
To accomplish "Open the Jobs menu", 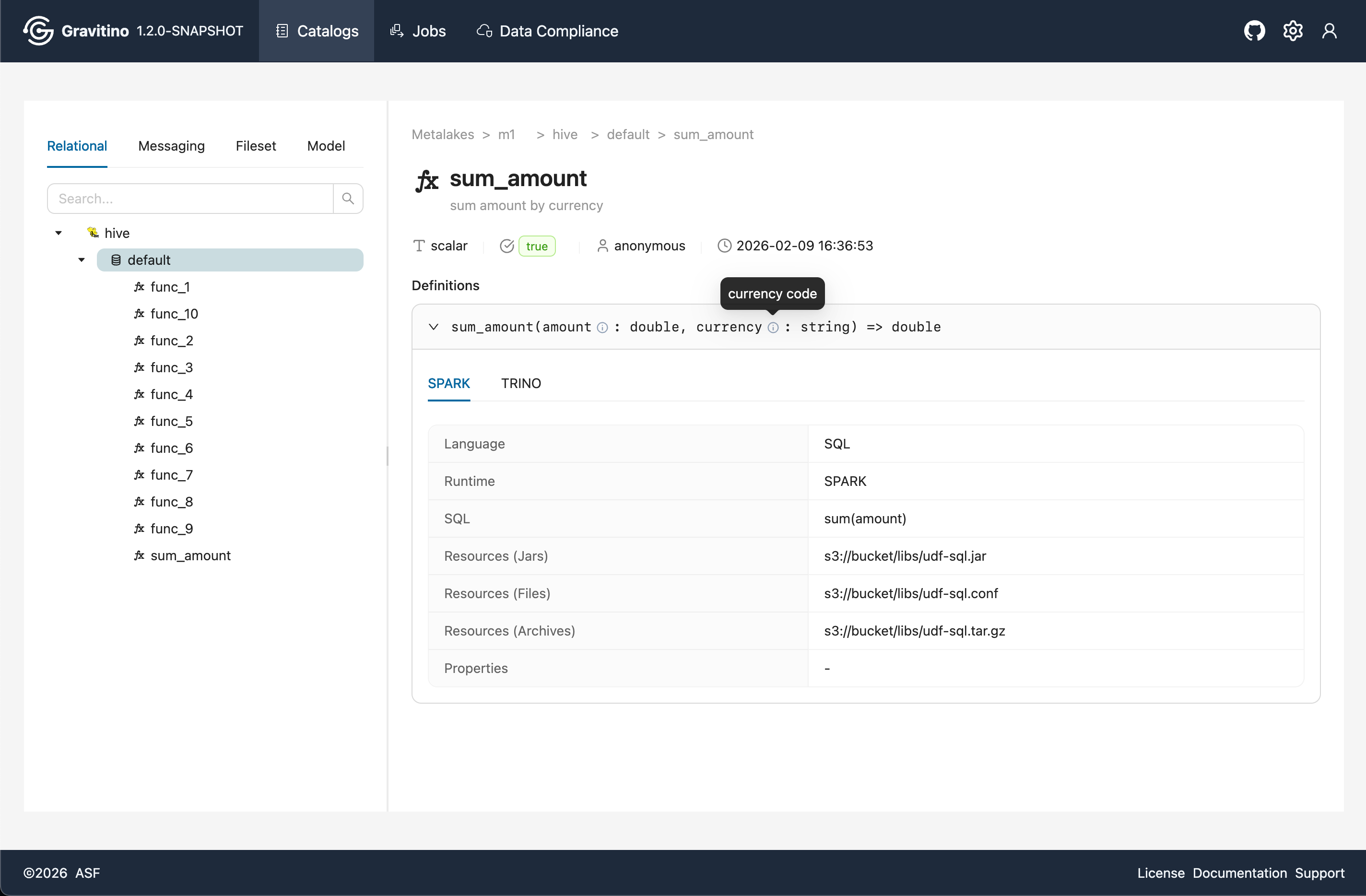I will pos(418,31).
